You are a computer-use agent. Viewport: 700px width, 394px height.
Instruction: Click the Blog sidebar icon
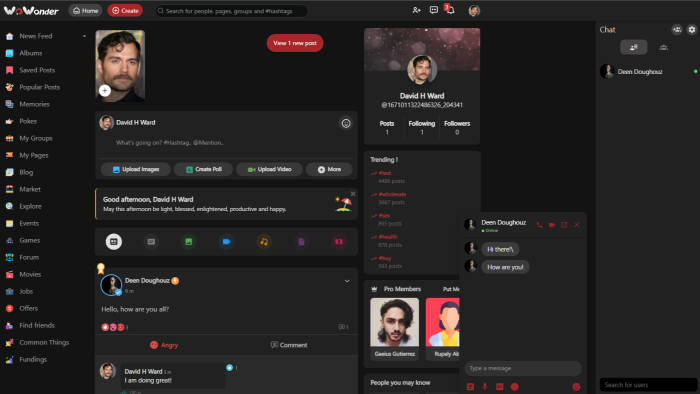coord(9,172)
